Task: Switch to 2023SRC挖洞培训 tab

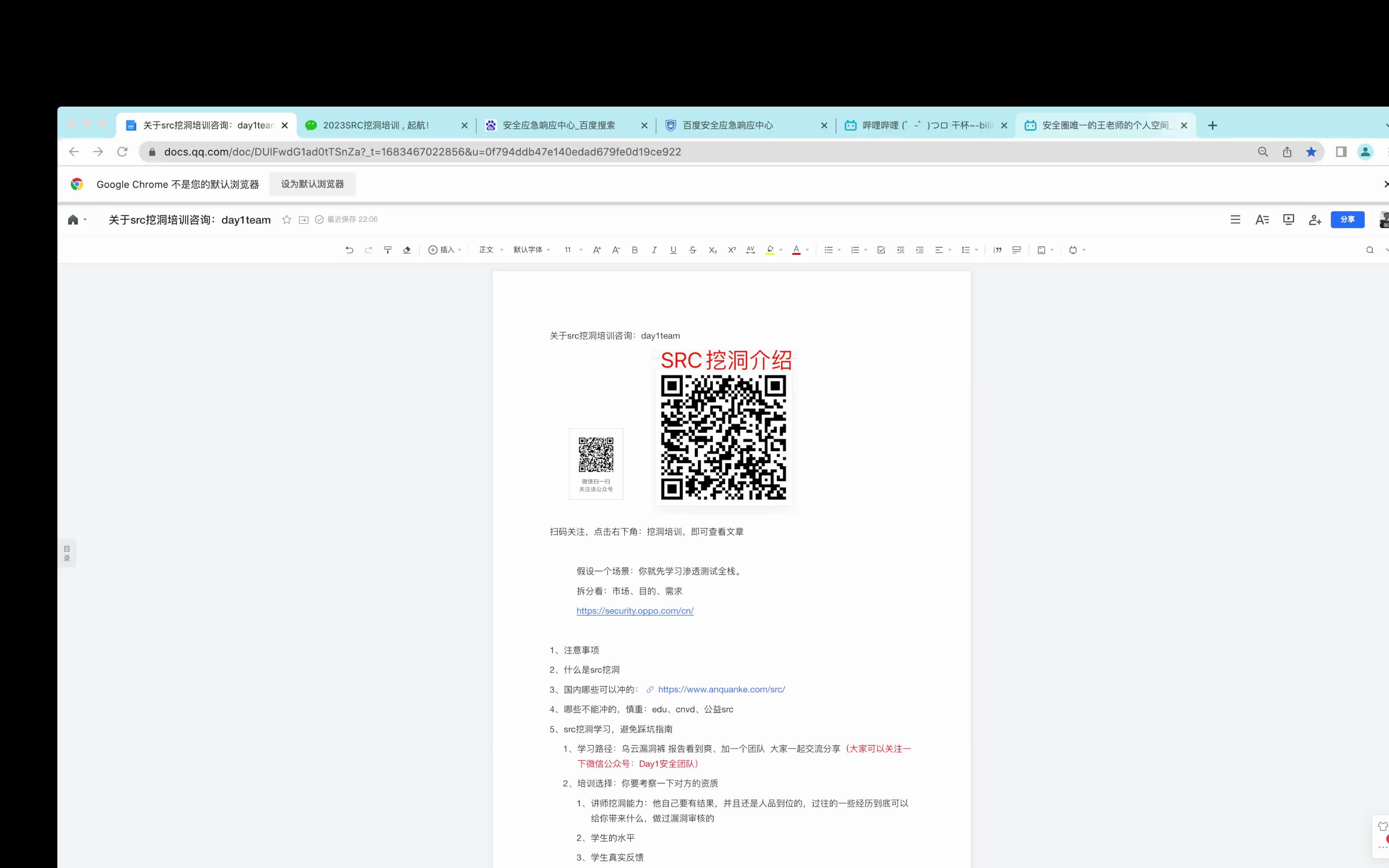Action: [x=386, y=125]
